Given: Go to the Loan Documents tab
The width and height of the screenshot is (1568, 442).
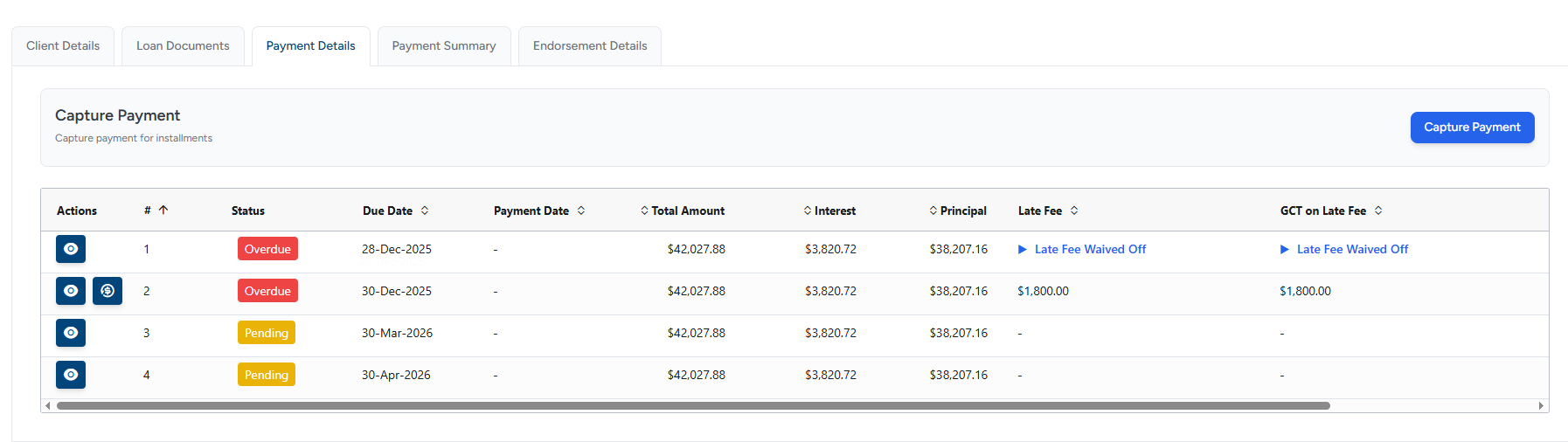Looking at the screenshot, I should point(183,46).
